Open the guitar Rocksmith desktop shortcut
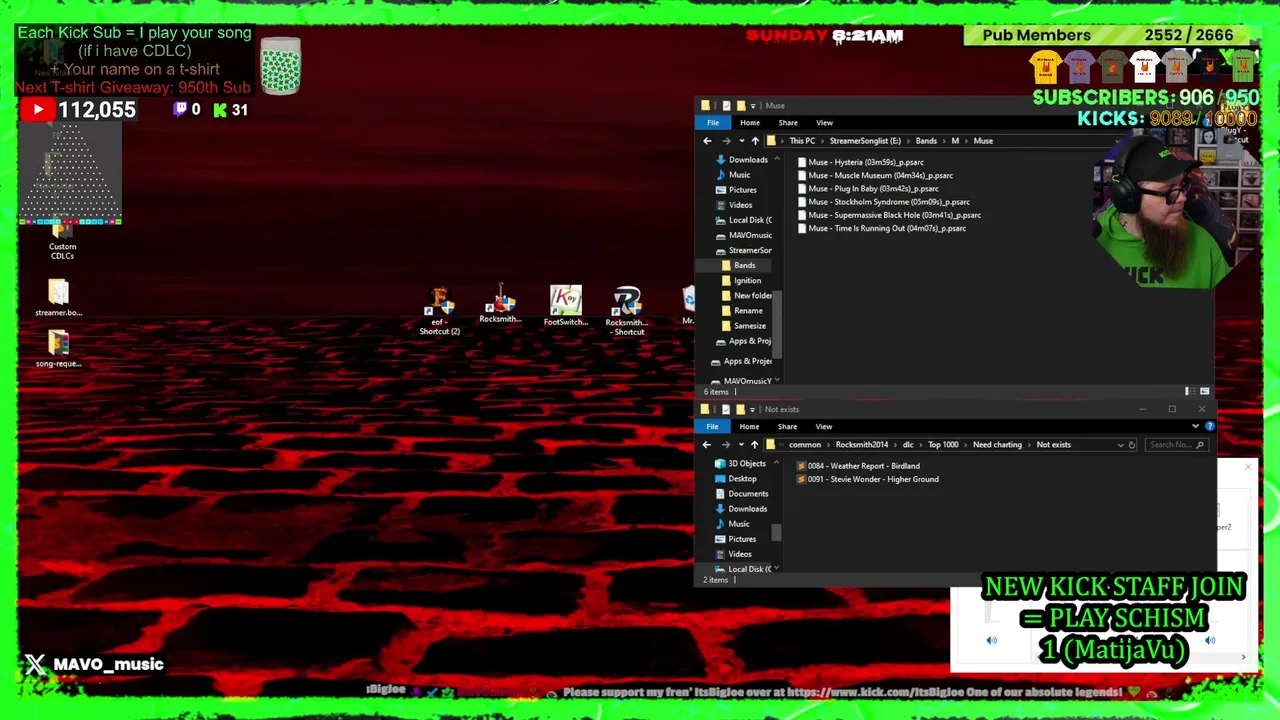 click(500, 304)
